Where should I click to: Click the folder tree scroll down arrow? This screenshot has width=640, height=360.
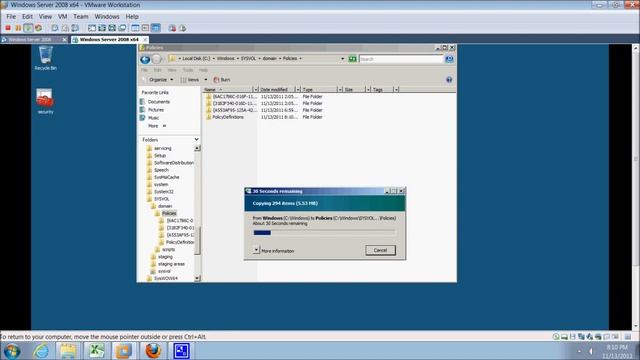pyautogui.click(x=197, y=278)
